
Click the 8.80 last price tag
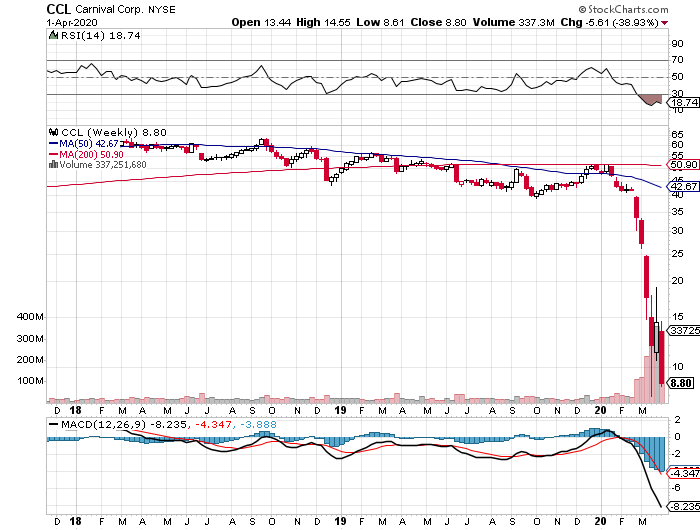pos(681,383)
